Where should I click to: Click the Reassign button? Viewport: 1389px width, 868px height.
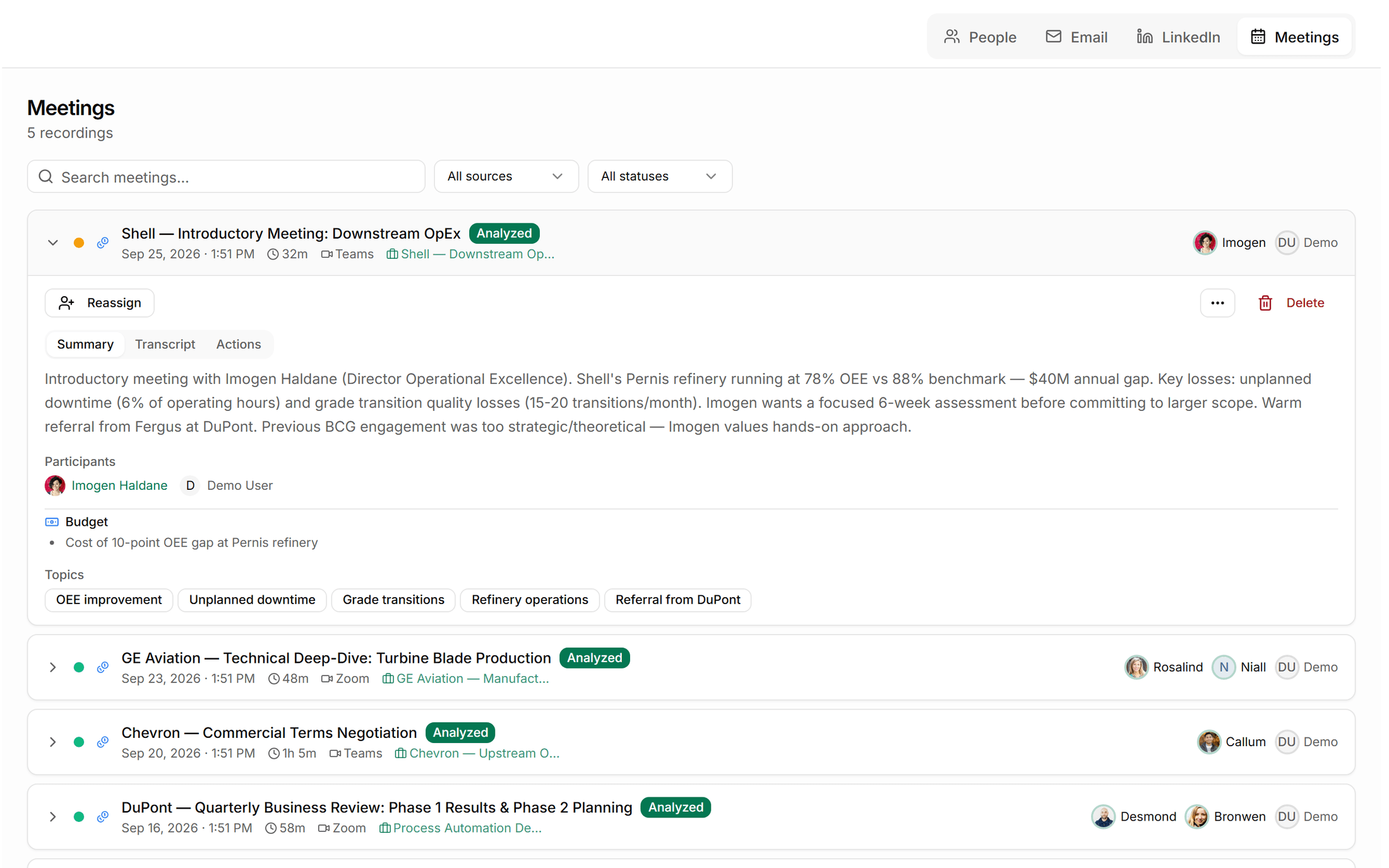[100, 303]
